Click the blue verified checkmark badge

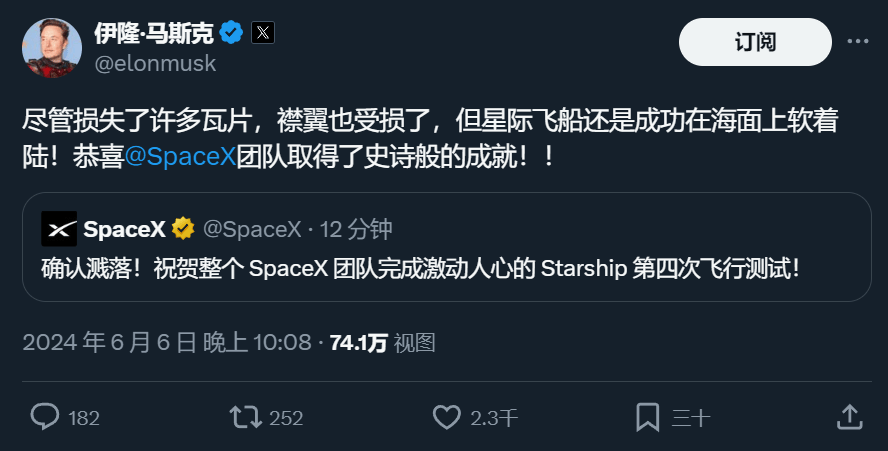(x=232, y=33)
